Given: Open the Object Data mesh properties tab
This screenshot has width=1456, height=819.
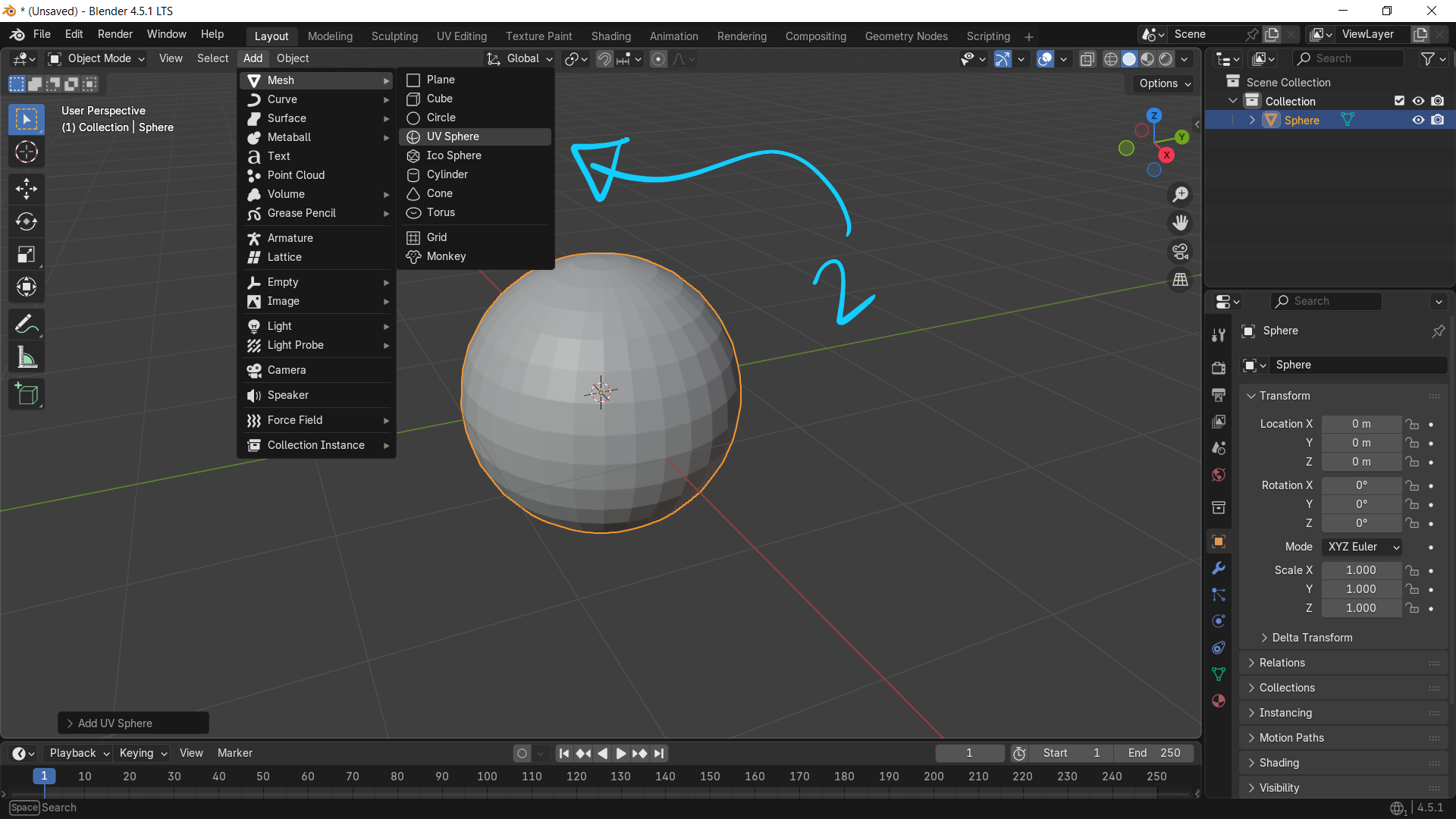Looking at the screenshot, I should click(1219, 674).
